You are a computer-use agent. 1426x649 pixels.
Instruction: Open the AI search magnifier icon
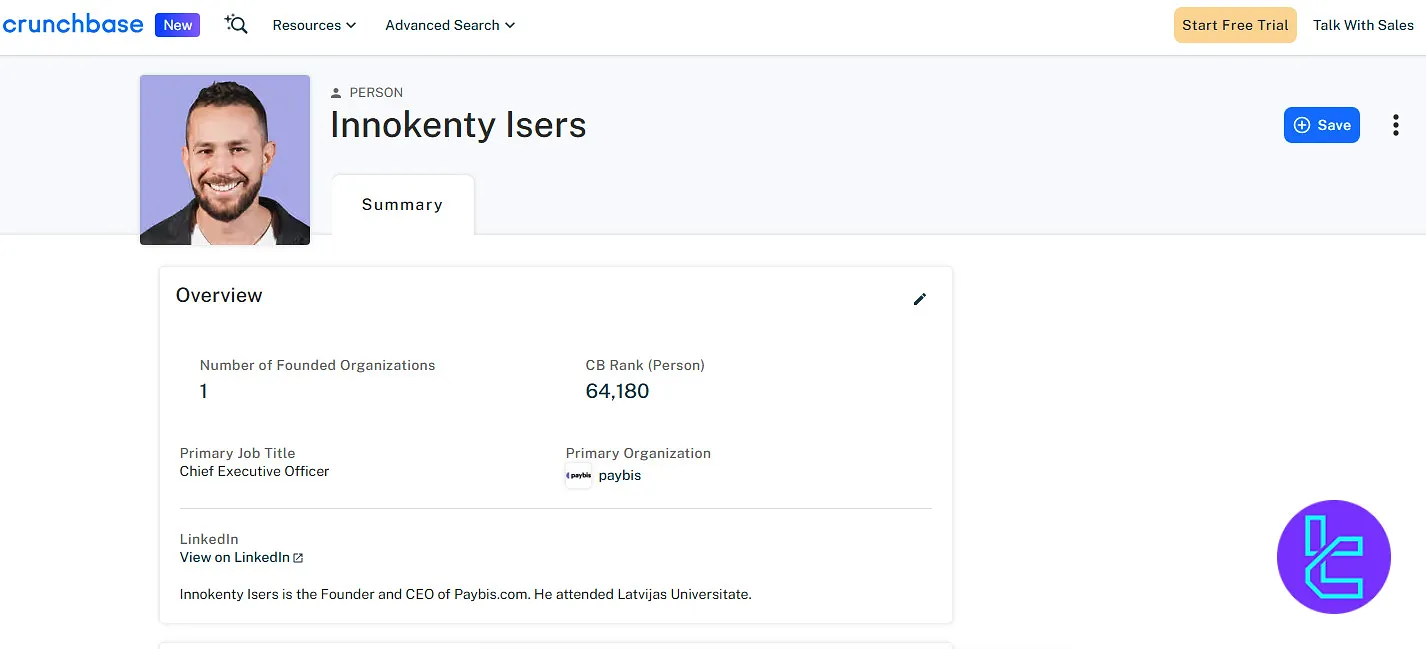click(236, 25)
